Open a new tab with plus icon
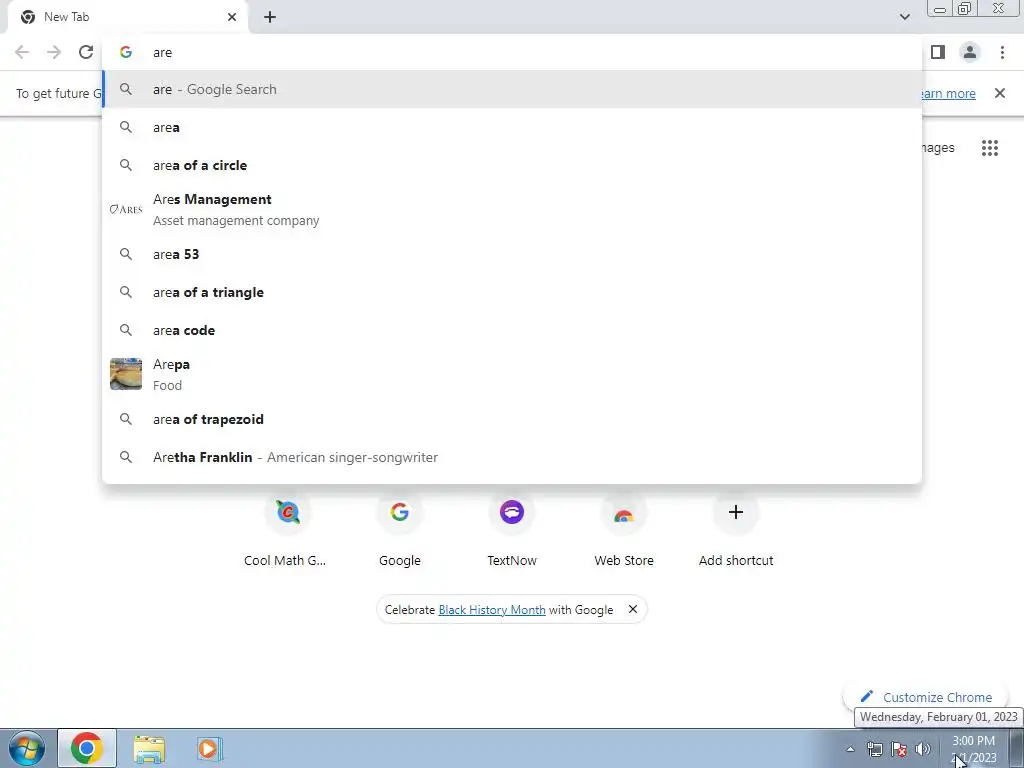 point(270,17)
